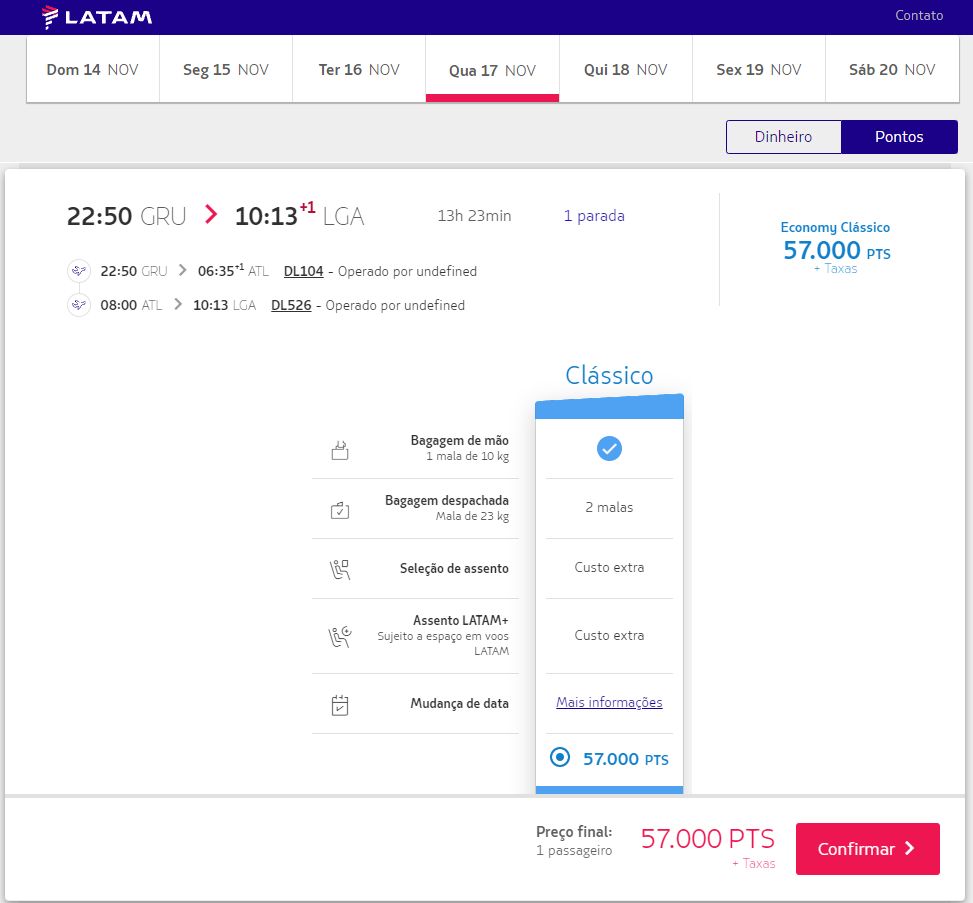
Task: Click the LATAM logo
Action: pos(97,17)
